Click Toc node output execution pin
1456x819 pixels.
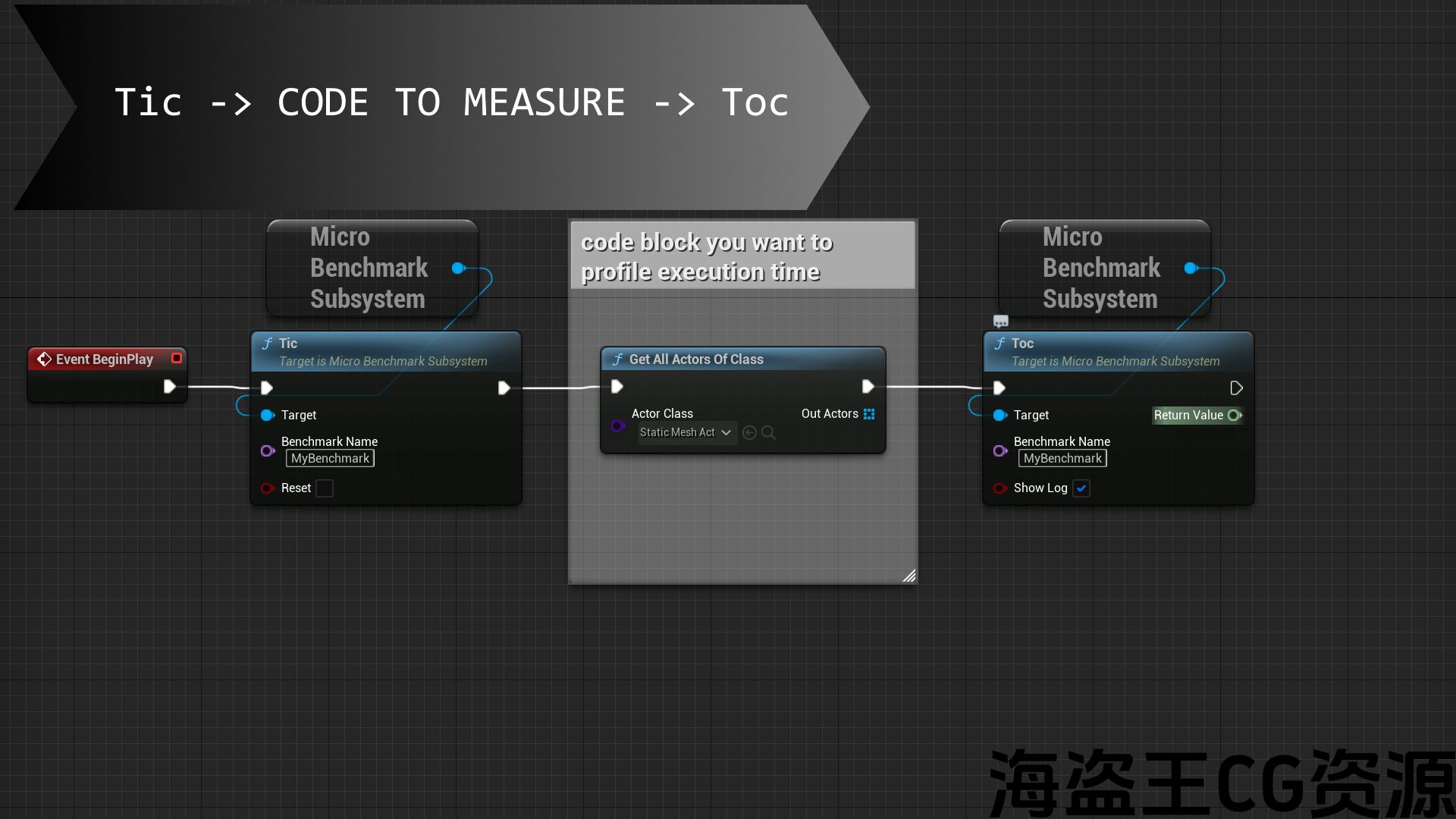pos(1236,388)
